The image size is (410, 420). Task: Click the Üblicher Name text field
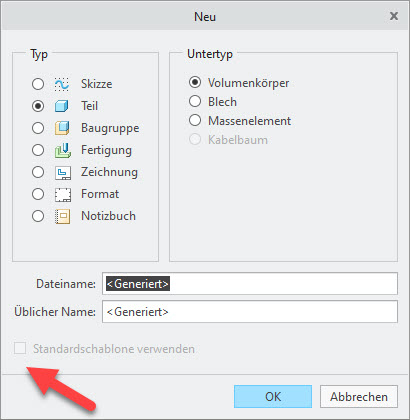click(250, 312)
